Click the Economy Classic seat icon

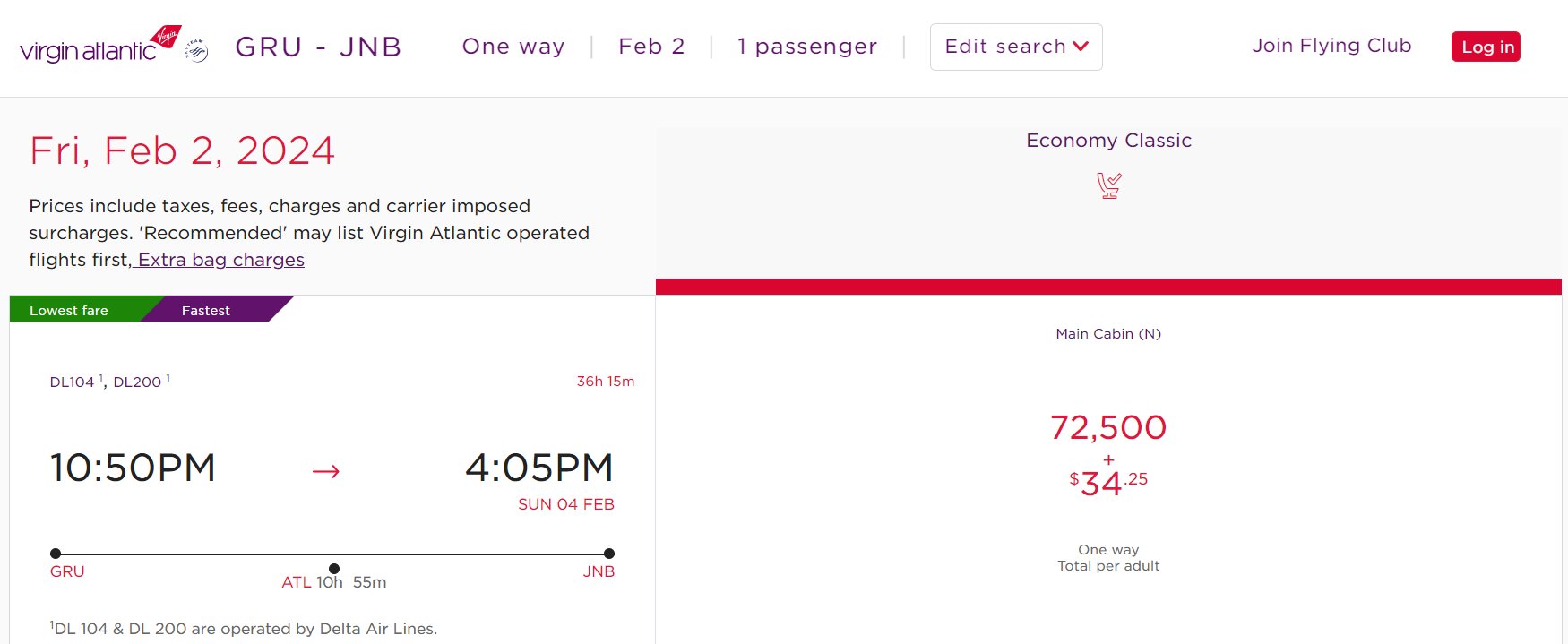[x=1109, y=185]
